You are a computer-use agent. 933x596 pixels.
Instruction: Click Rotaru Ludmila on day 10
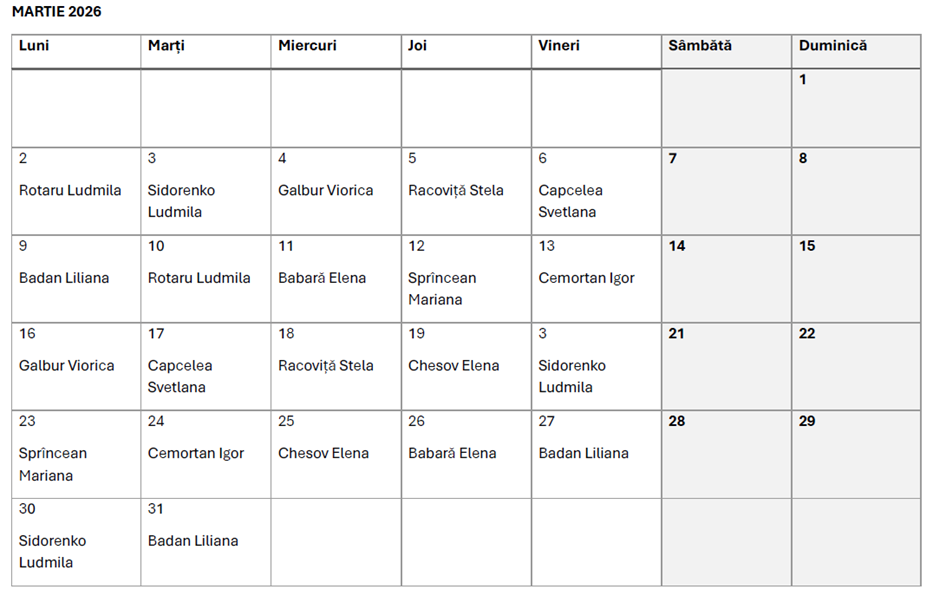coord(199,278)
